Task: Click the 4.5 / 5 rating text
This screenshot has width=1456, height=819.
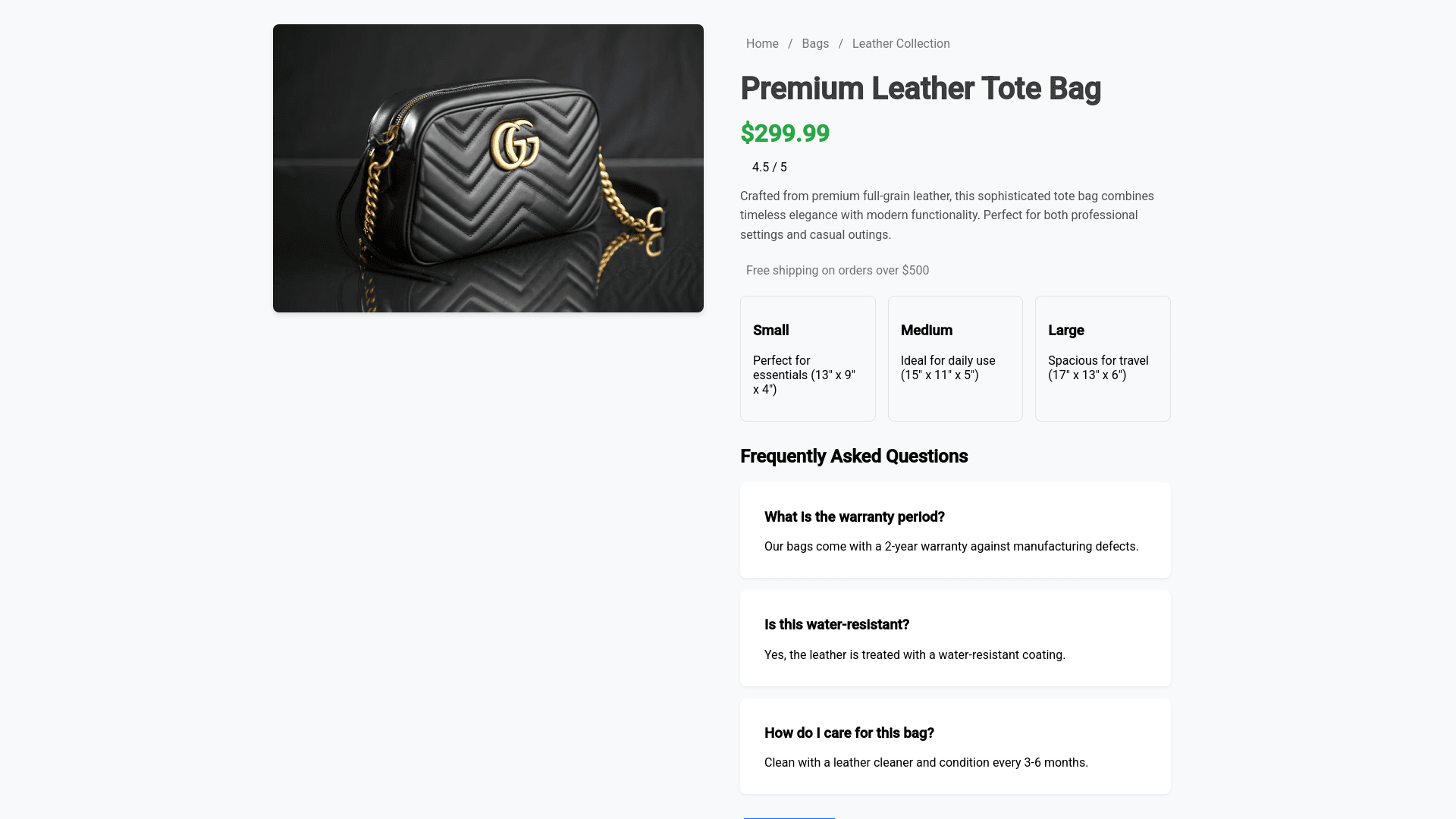Action: (769, 168)
